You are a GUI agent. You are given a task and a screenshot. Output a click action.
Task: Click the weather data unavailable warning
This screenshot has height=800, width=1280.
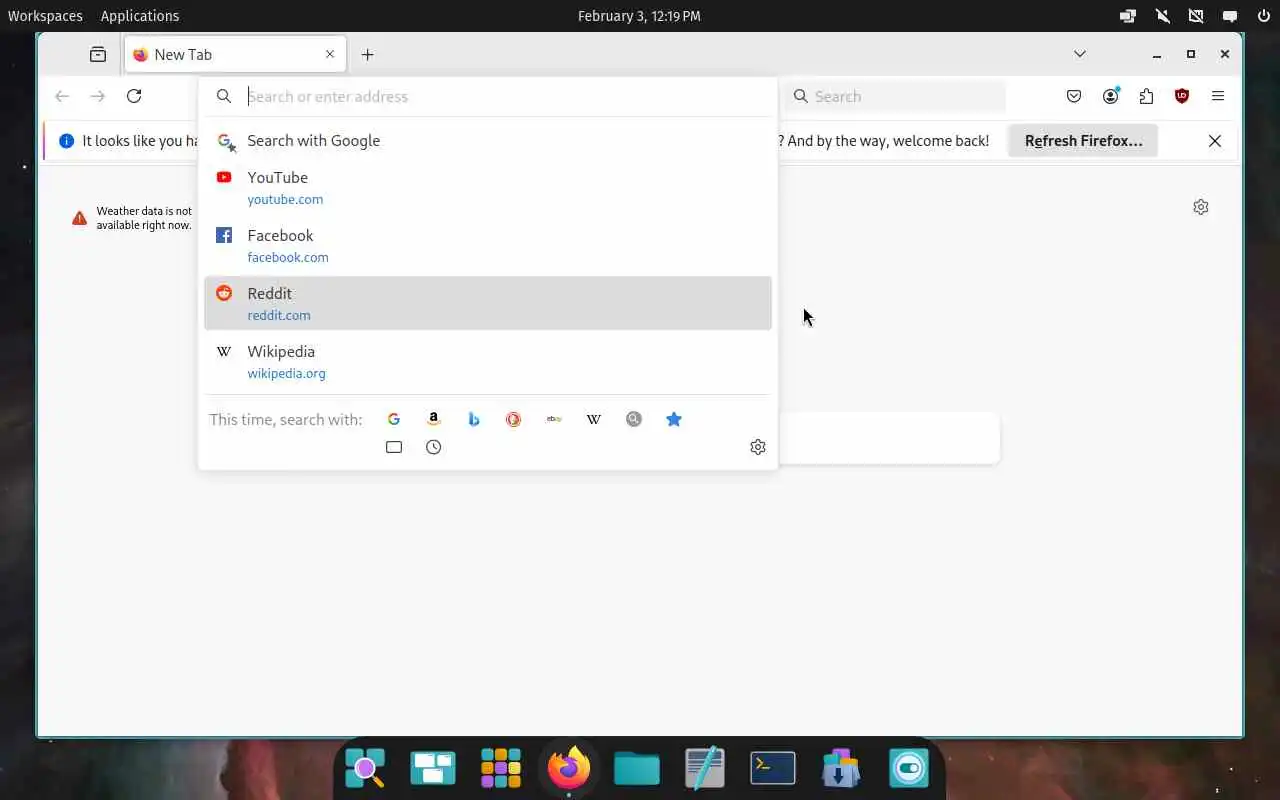click(x=131, y=218)
